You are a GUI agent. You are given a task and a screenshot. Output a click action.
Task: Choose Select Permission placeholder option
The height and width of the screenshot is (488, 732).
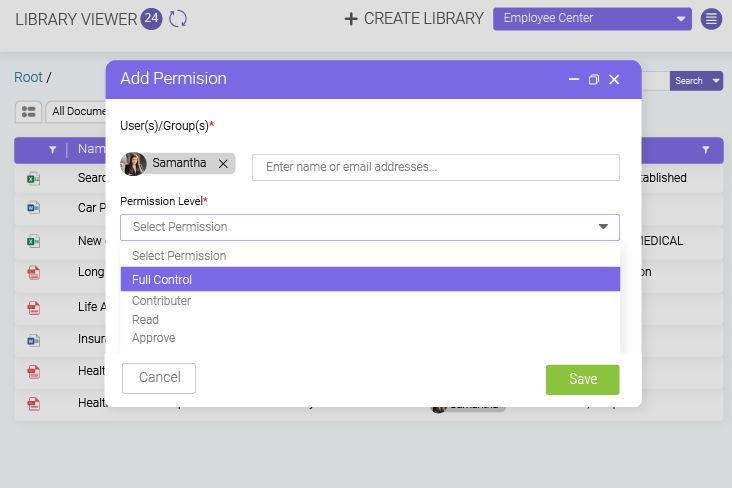pos(370,256)
